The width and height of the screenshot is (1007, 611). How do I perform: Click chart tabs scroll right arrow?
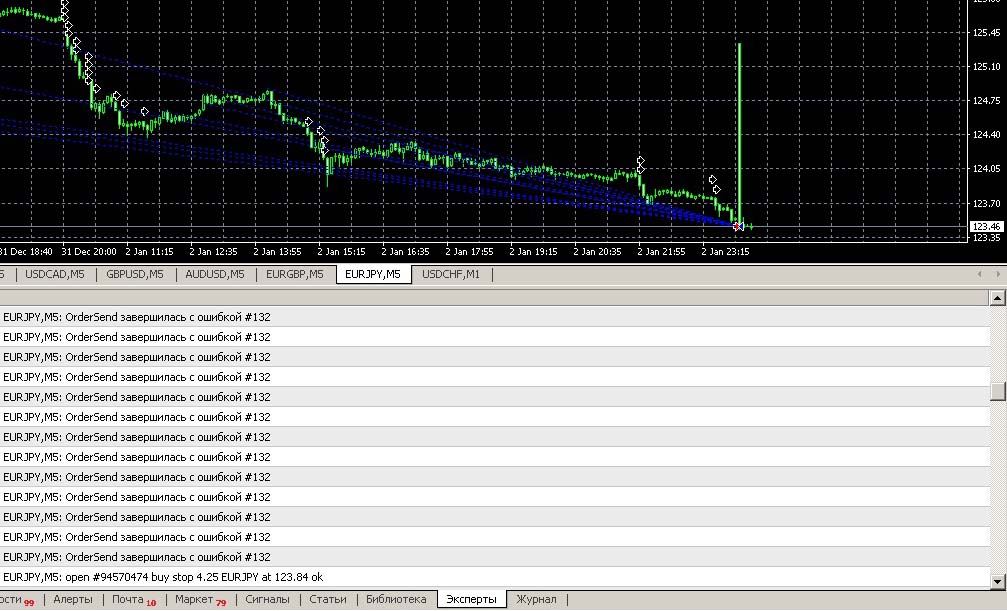point(998,274)
